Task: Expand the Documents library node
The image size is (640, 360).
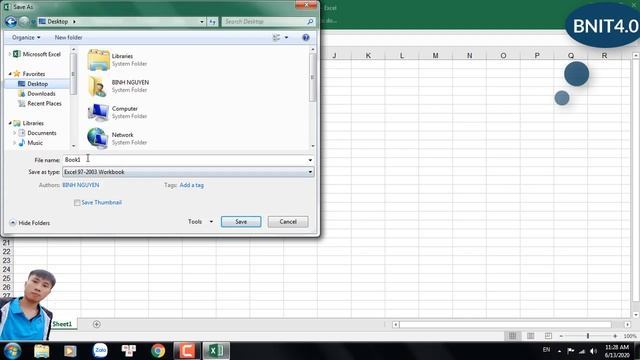Action: tap(15, 133)
